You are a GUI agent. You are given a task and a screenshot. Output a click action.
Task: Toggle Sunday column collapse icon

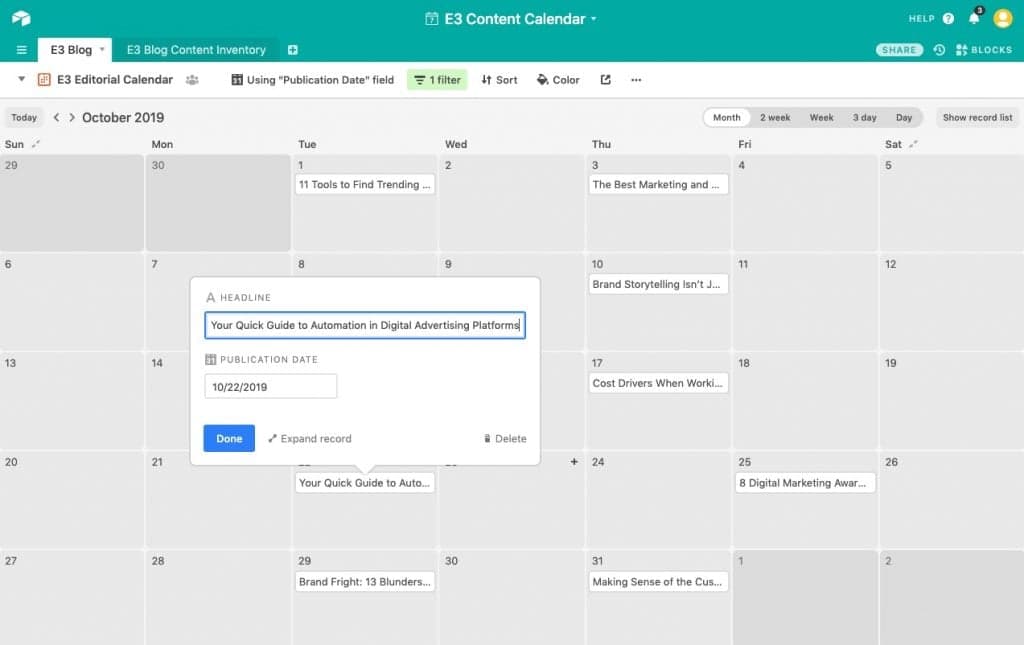coord(36,144)
